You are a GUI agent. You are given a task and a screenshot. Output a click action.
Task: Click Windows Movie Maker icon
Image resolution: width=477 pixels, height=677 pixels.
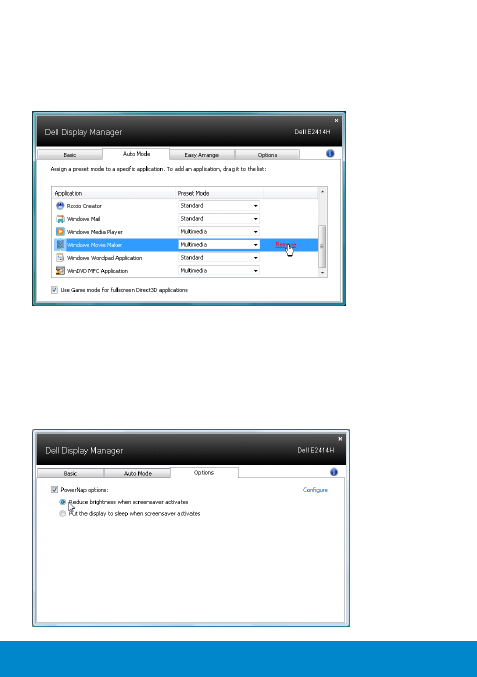pyautogui.click(x=60, y=245)
